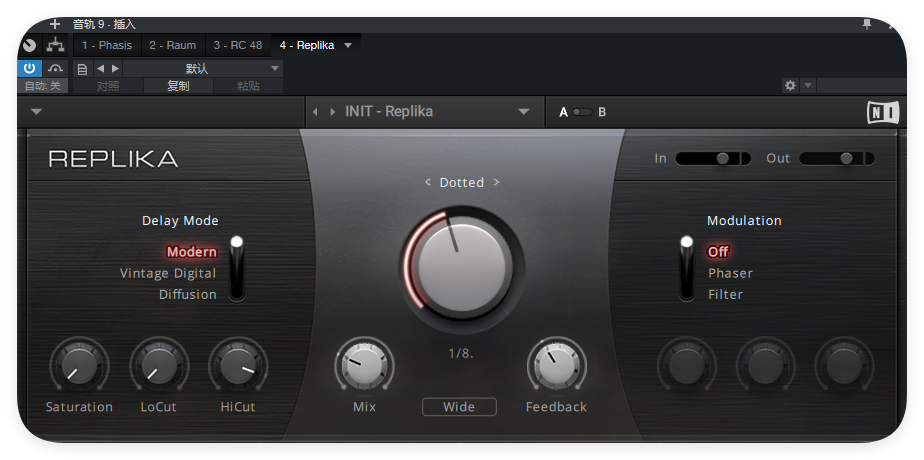The height and width of the screenshot is (460, 924).
Task: Click the sidechain icon next to power
Action: pos(55,68)
